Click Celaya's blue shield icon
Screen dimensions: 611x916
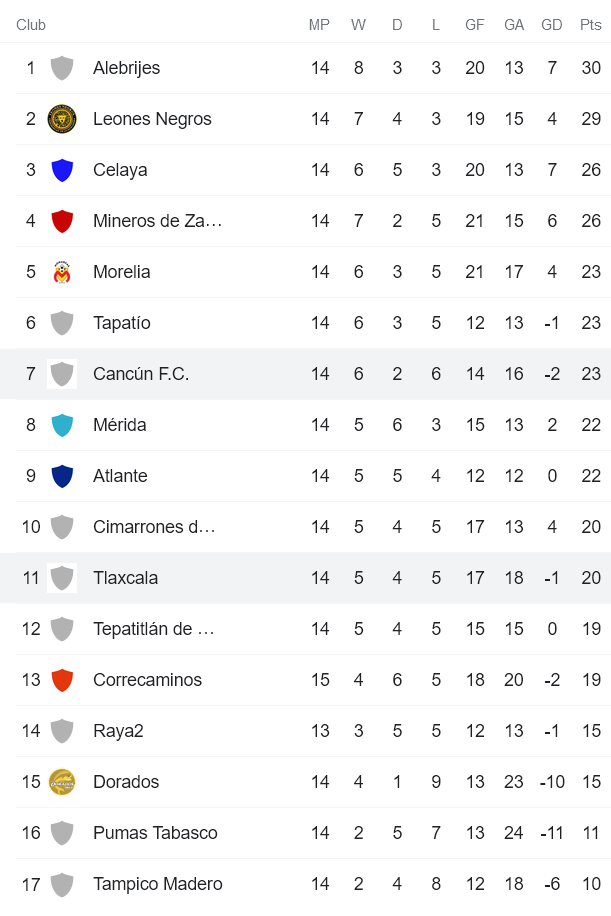point(62,170)
